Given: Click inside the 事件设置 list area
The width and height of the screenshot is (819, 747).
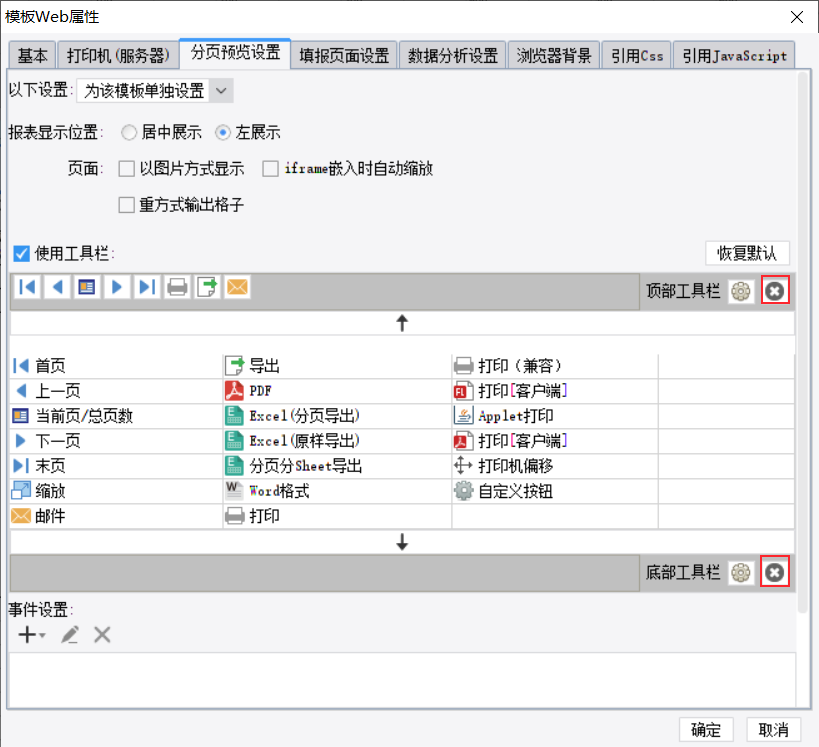Looking at the screenshot, I should (402, 679).
